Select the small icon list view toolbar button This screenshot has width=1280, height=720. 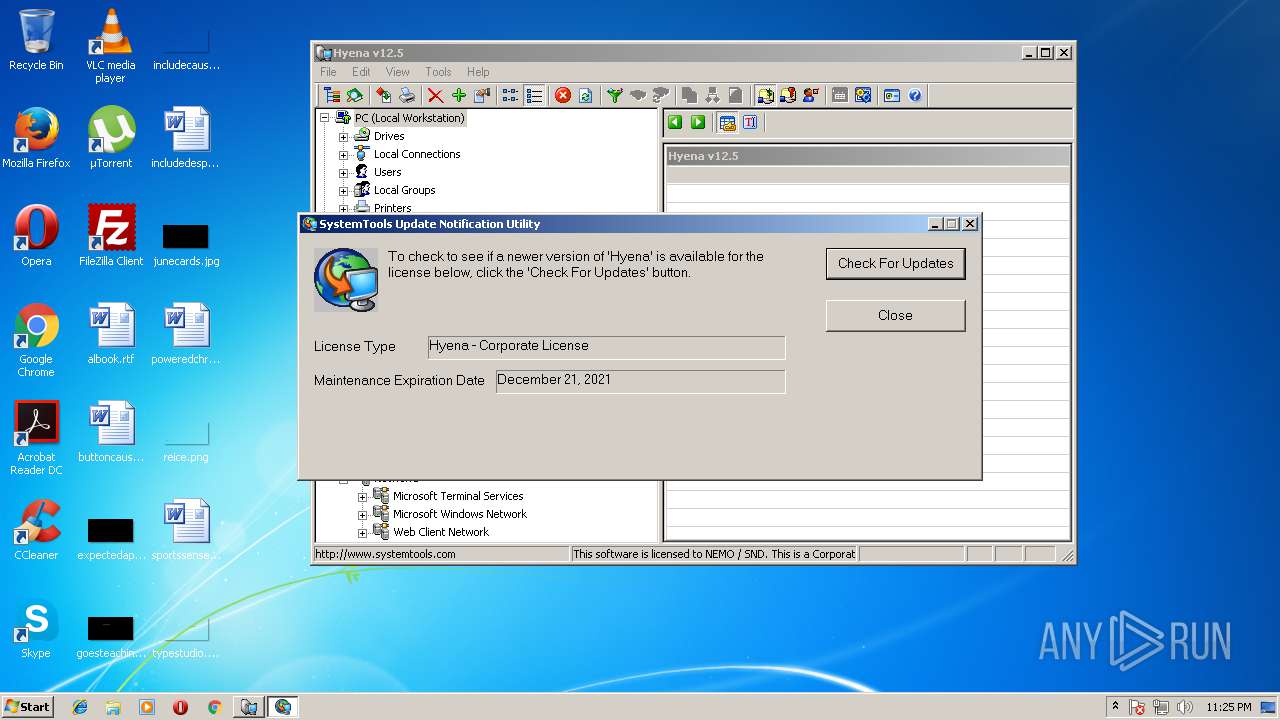[510, 95]
